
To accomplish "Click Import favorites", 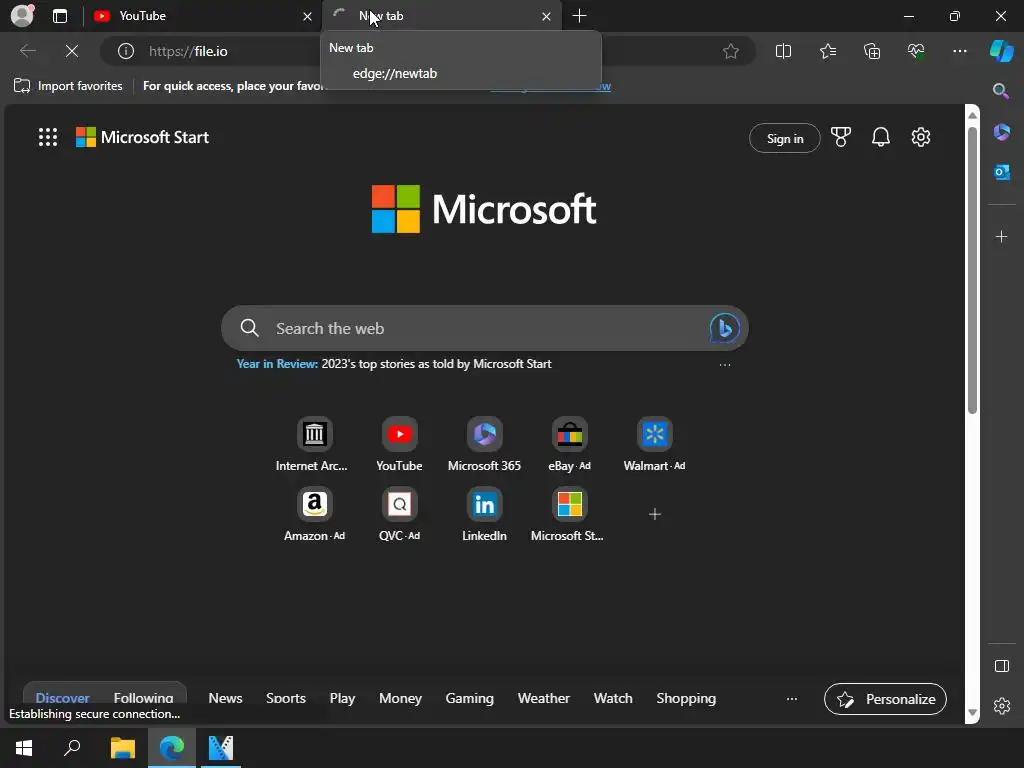I will pos(68,86).
